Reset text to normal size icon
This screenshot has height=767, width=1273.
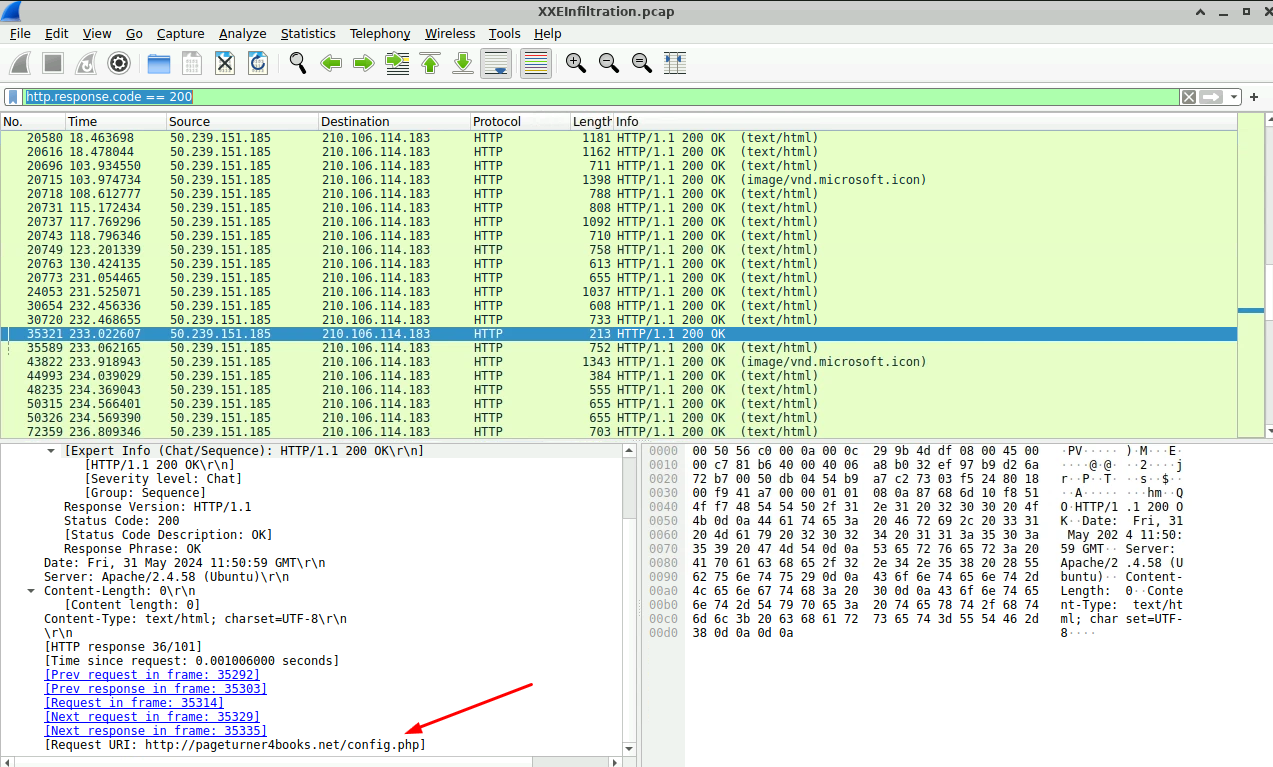[x=641, y=63]
